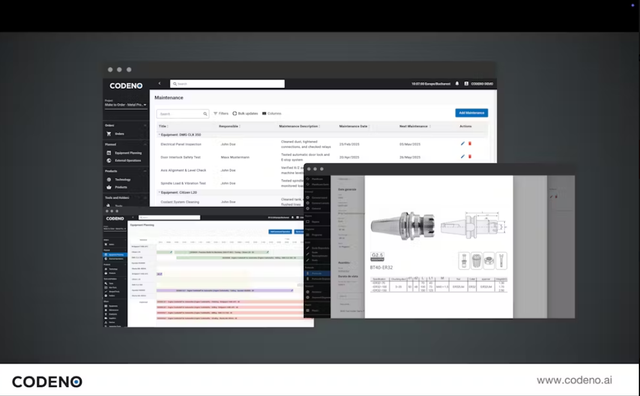The image size is (640, 396).
Task: Click Bulk updates in the Maintenance toolbar
Action: 245,113
